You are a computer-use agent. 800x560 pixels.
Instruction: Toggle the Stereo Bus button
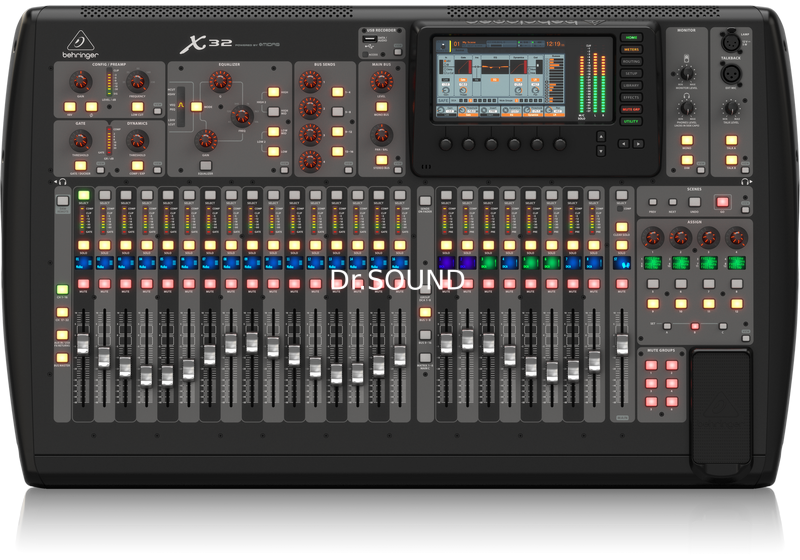pyautogui.click(x=381, y=160)
